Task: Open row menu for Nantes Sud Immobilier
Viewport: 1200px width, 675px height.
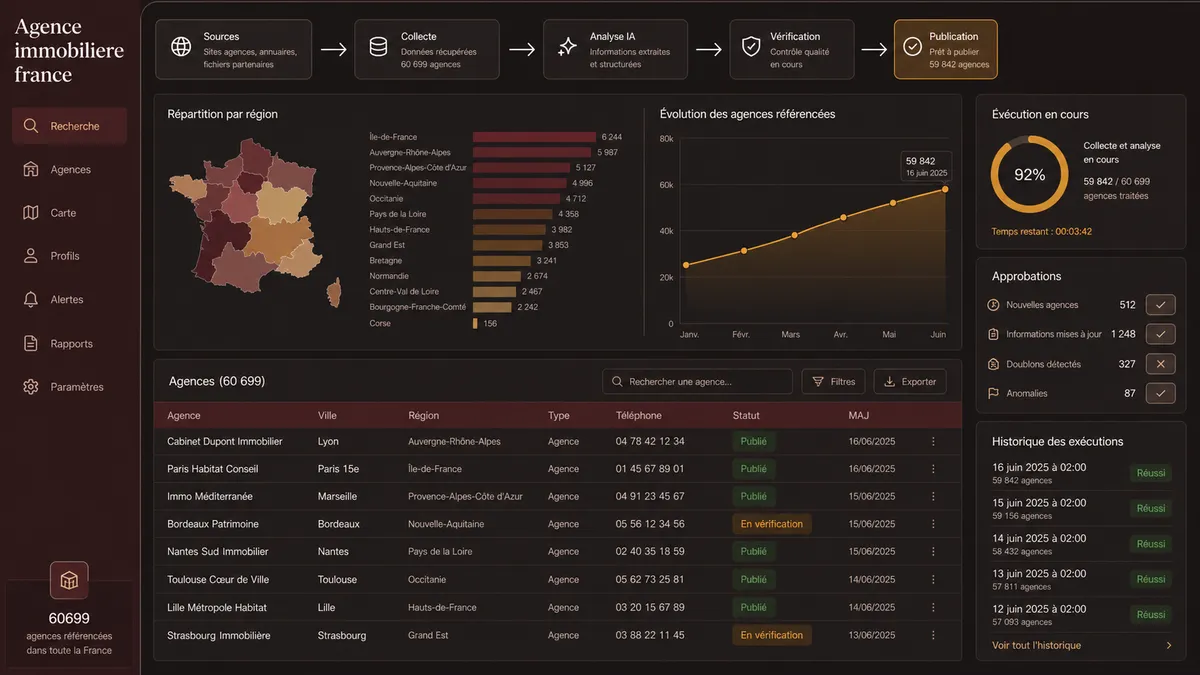Action: (933, 551)
